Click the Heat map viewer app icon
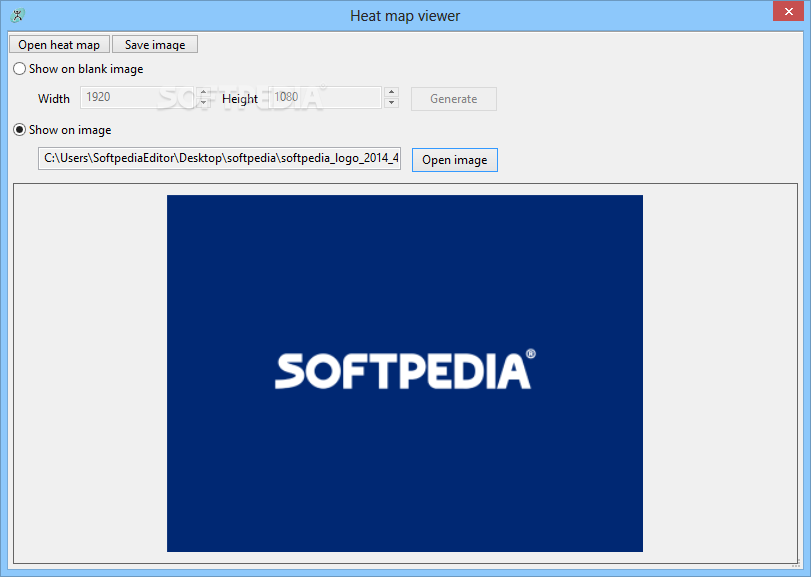Screen dimensions: 811x577 point(18,15)
